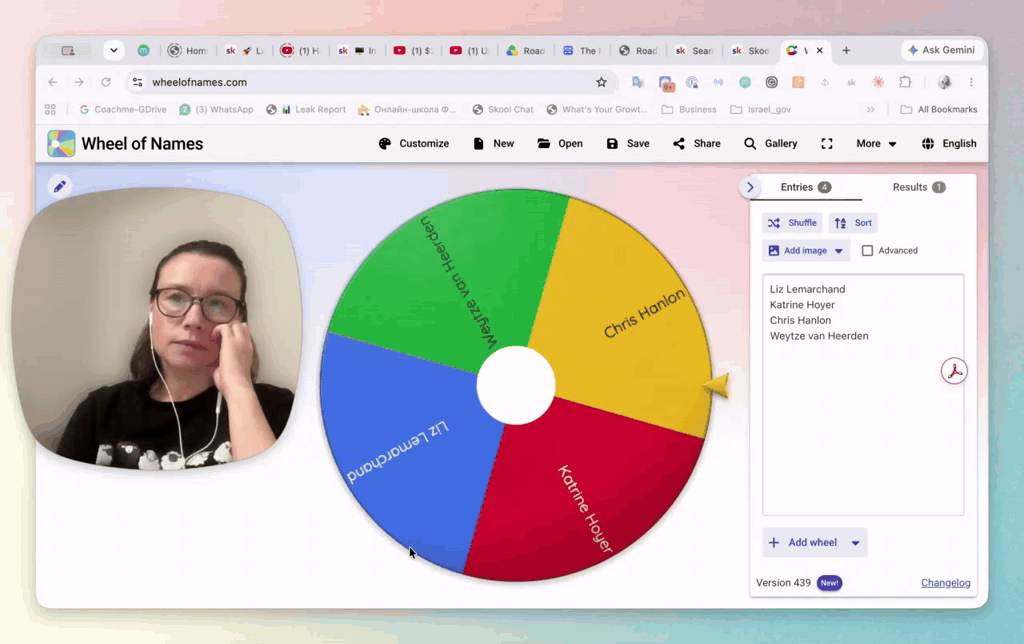Open the Chrome extensions puzzle icon

905,82
